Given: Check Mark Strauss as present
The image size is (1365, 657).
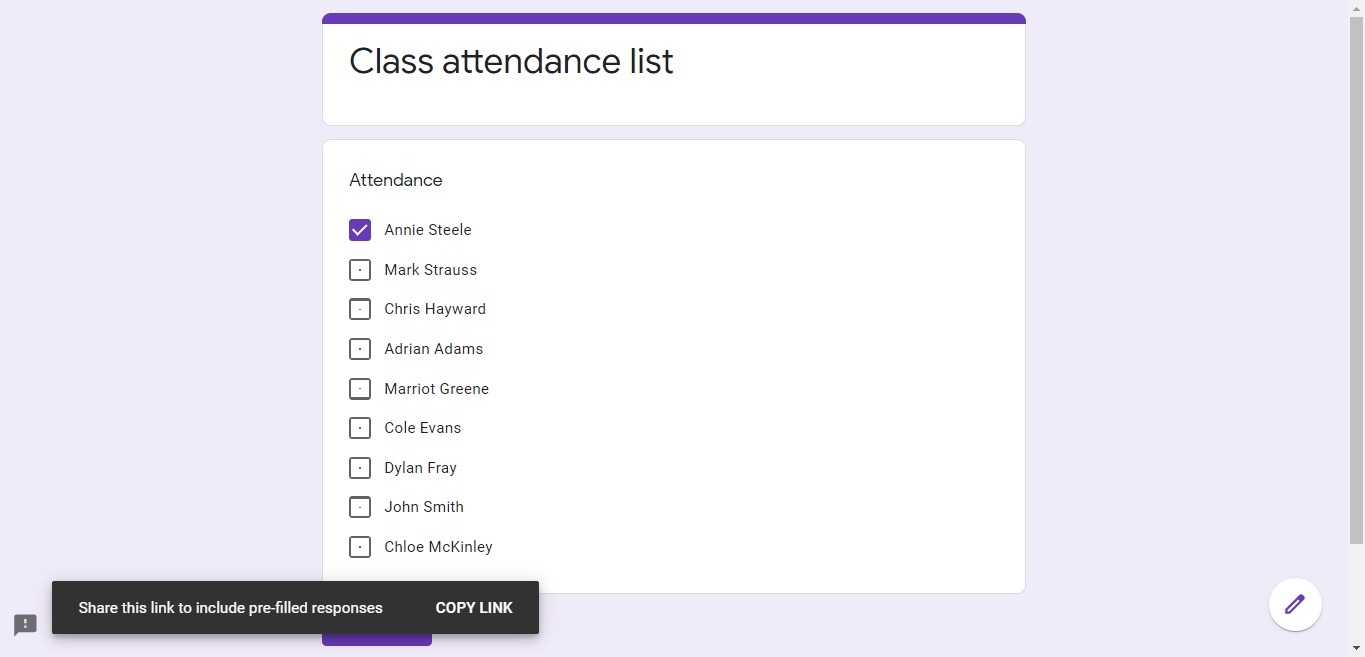Looking at the screenshot, I should (359, 269).
